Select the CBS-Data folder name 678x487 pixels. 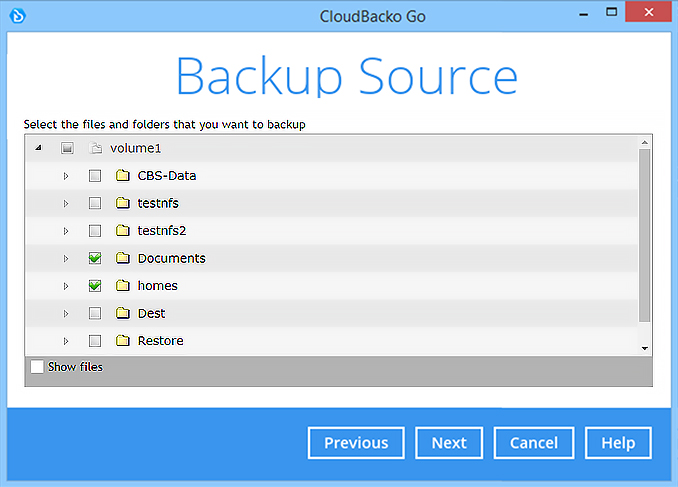click(167, 176)
